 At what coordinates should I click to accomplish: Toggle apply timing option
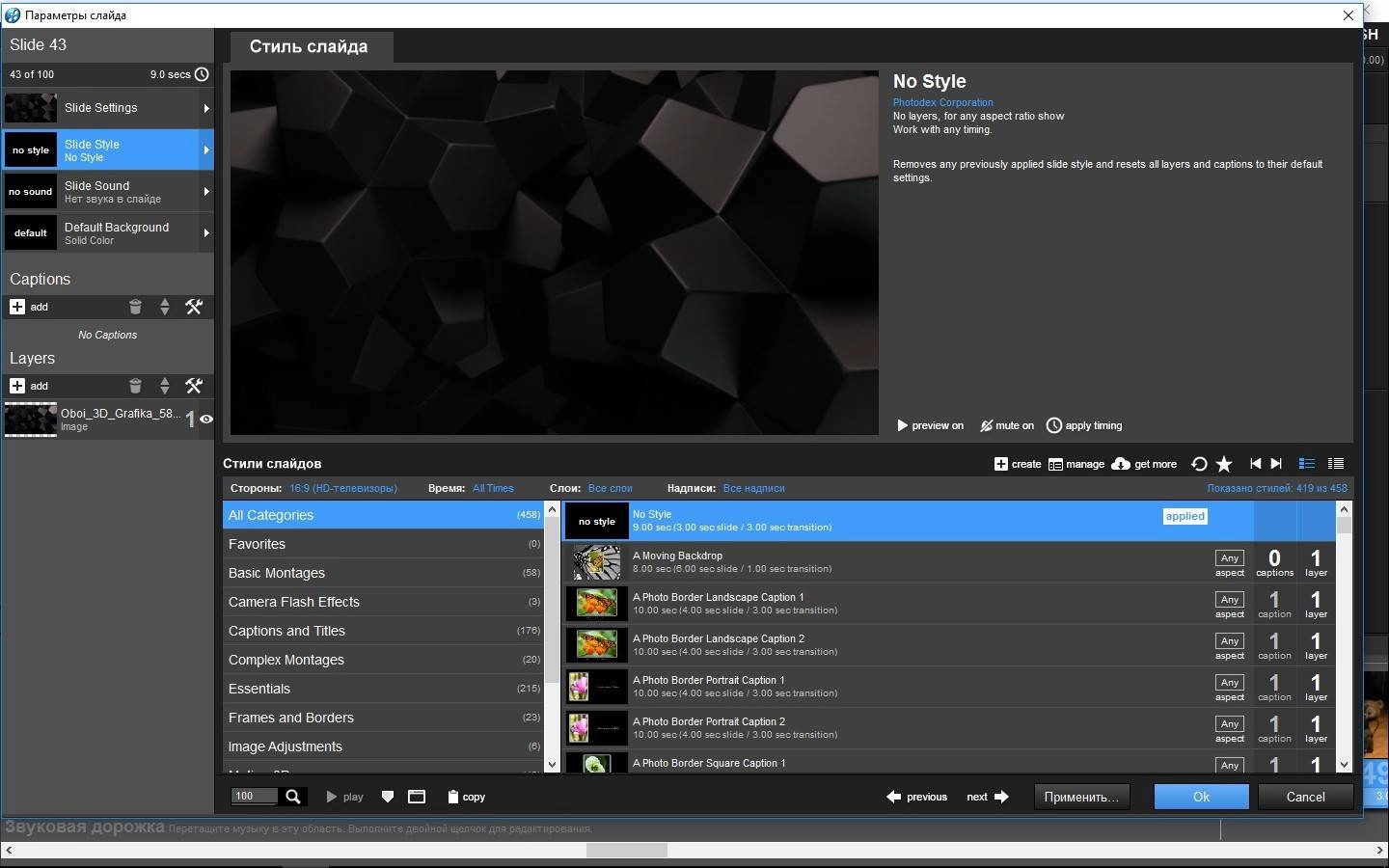coord(1084,425)
